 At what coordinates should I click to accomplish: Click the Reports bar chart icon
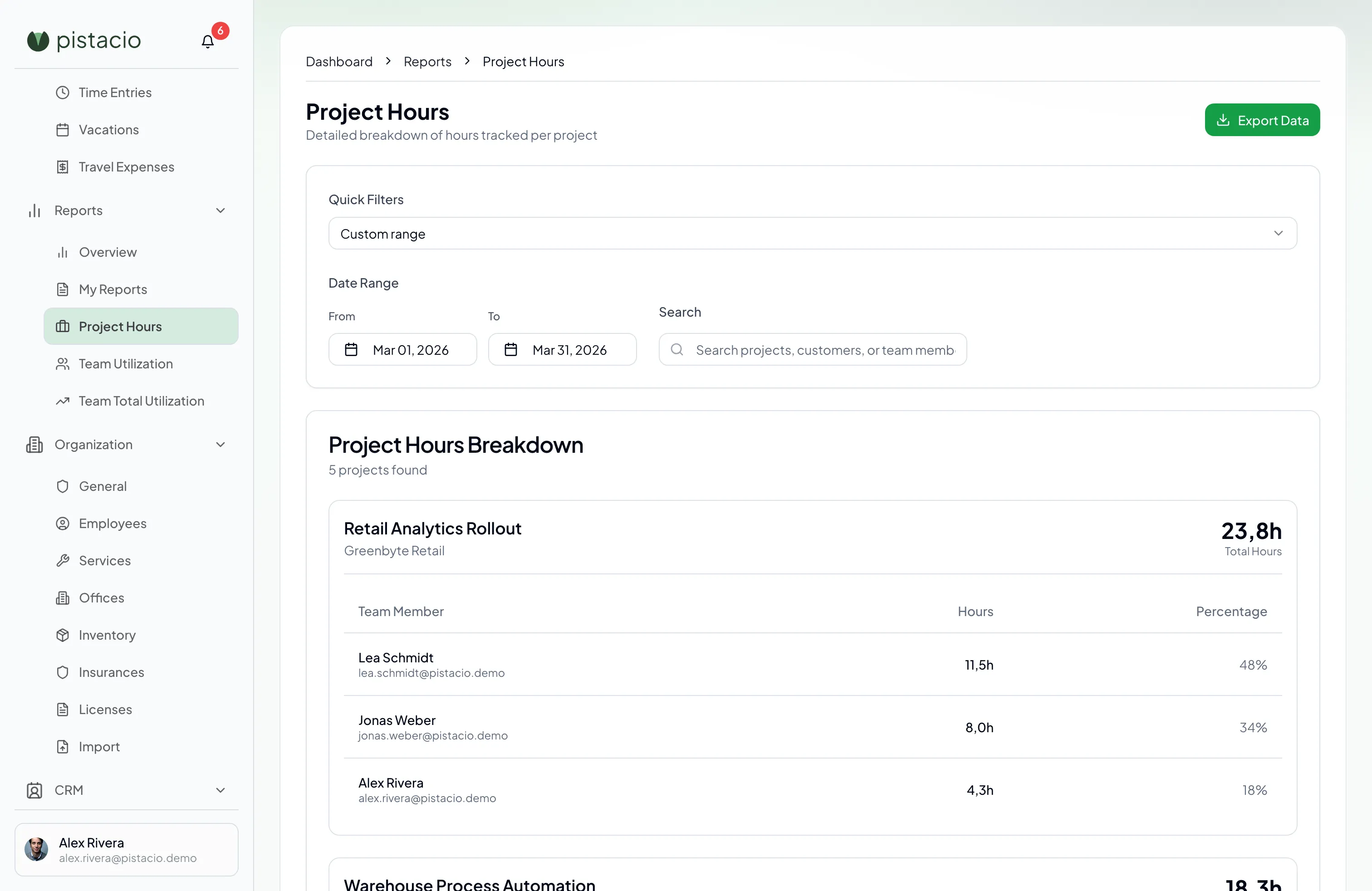click(34, 211)
